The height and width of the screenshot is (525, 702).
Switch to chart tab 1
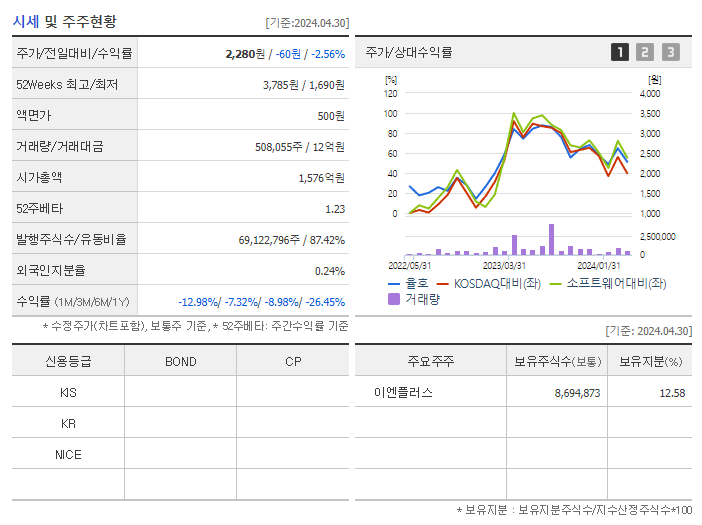click(x=620, y=52)
